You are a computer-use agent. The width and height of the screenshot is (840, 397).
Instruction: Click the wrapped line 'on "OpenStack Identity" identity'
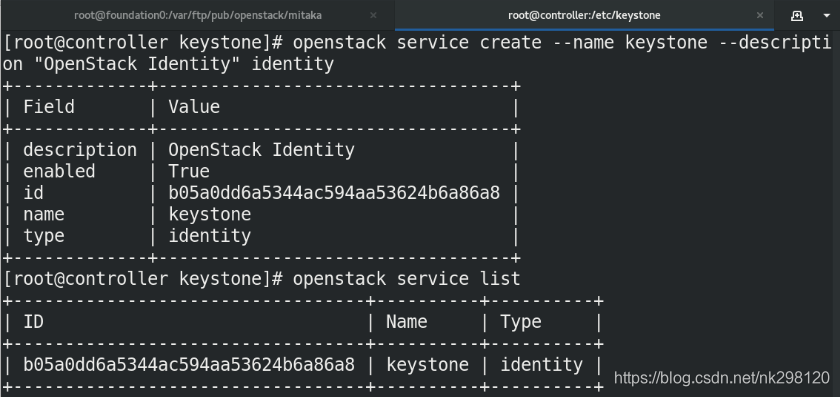point(168,64)
